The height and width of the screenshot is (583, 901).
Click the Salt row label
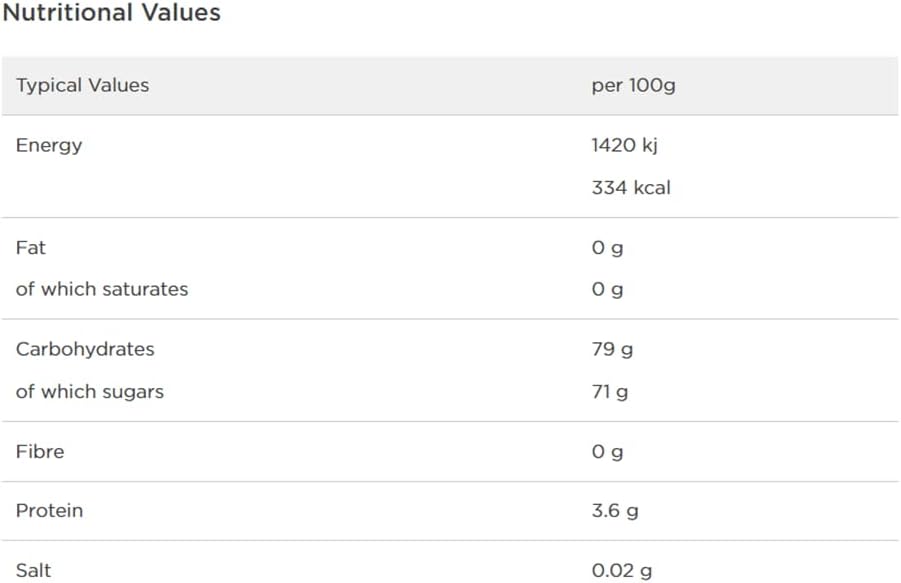coord(33,570)
